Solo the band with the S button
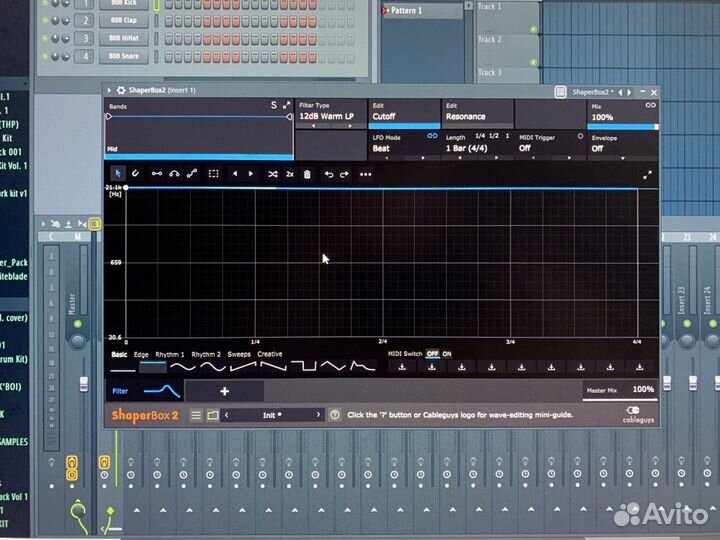720x540 pixels. click(274, 105)
